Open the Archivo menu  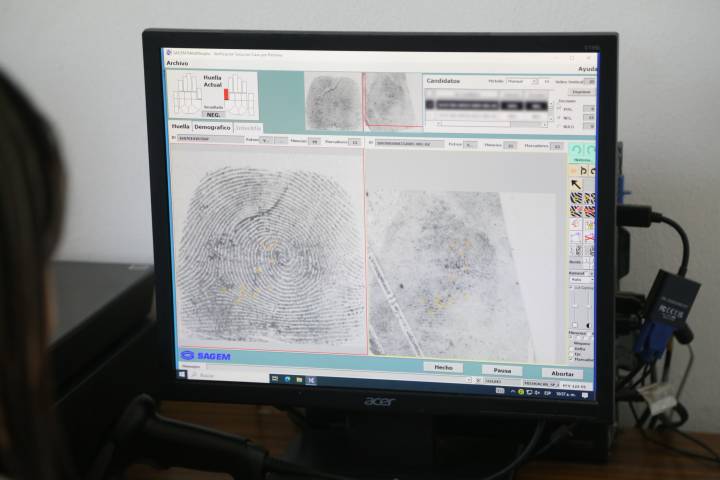click(177, 63)
